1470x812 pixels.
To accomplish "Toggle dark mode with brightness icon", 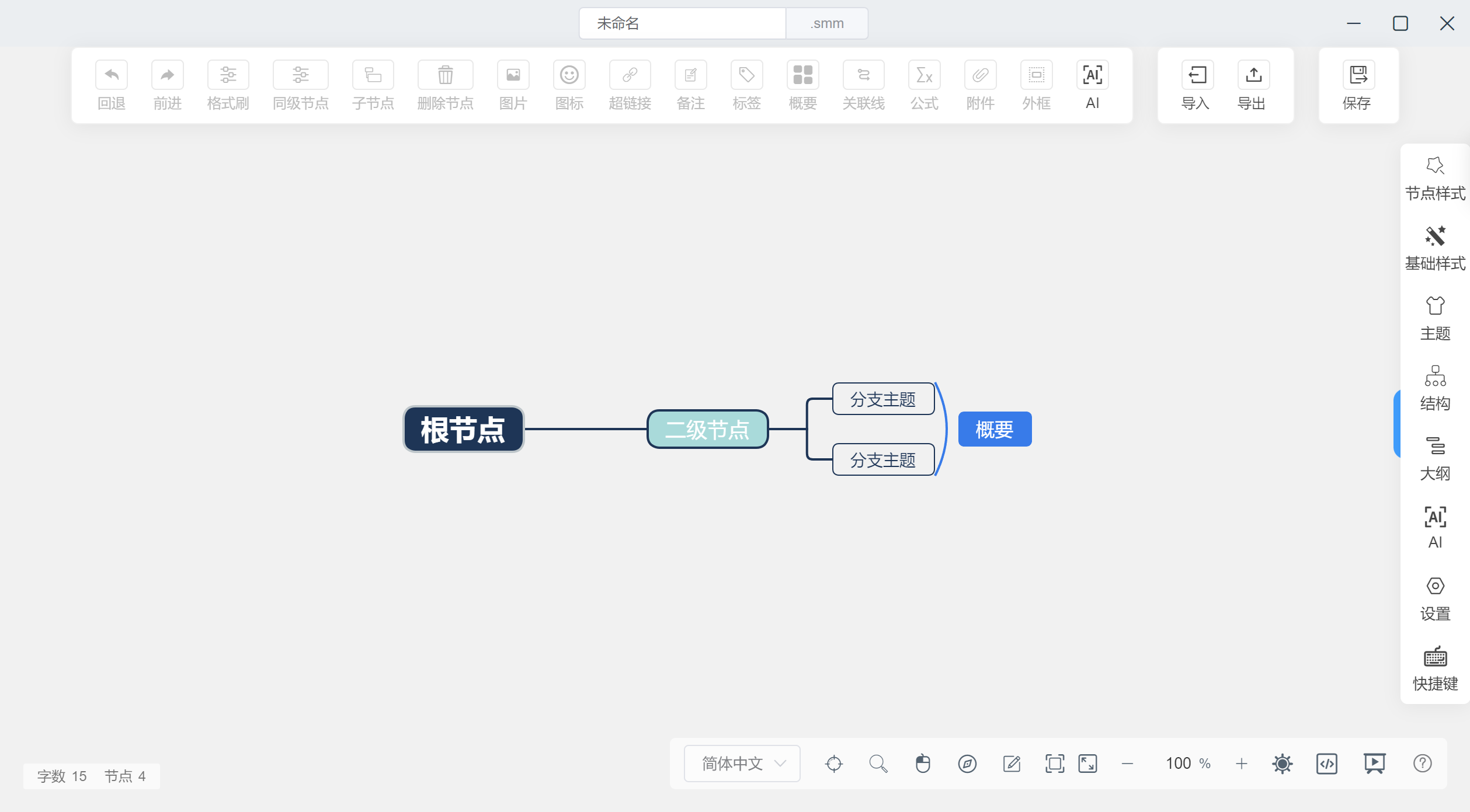I will pyautogui.click(x=1283, y=763).
